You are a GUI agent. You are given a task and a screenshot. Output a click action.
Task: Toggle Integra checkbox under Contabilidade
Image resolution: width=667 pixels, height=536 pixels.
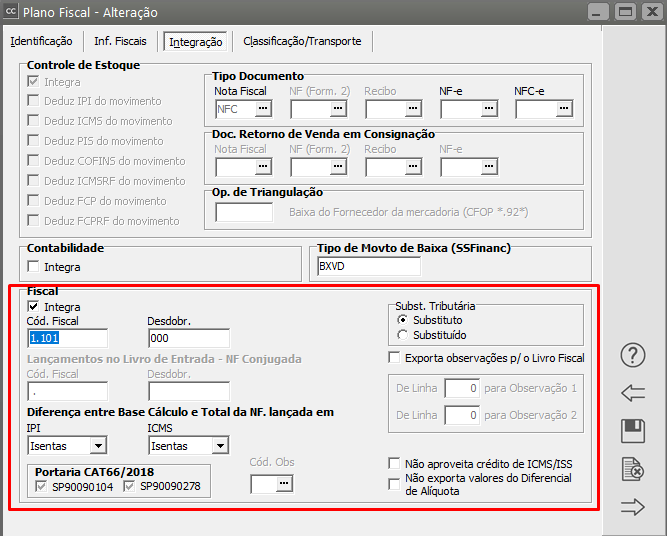click(35, 267)
